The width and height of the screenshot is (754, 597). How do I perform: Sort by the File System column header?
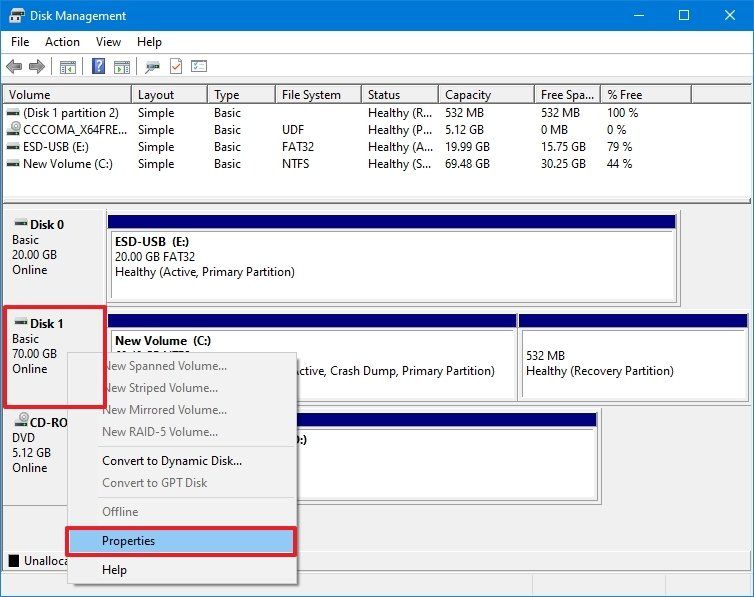coord(318,95)
